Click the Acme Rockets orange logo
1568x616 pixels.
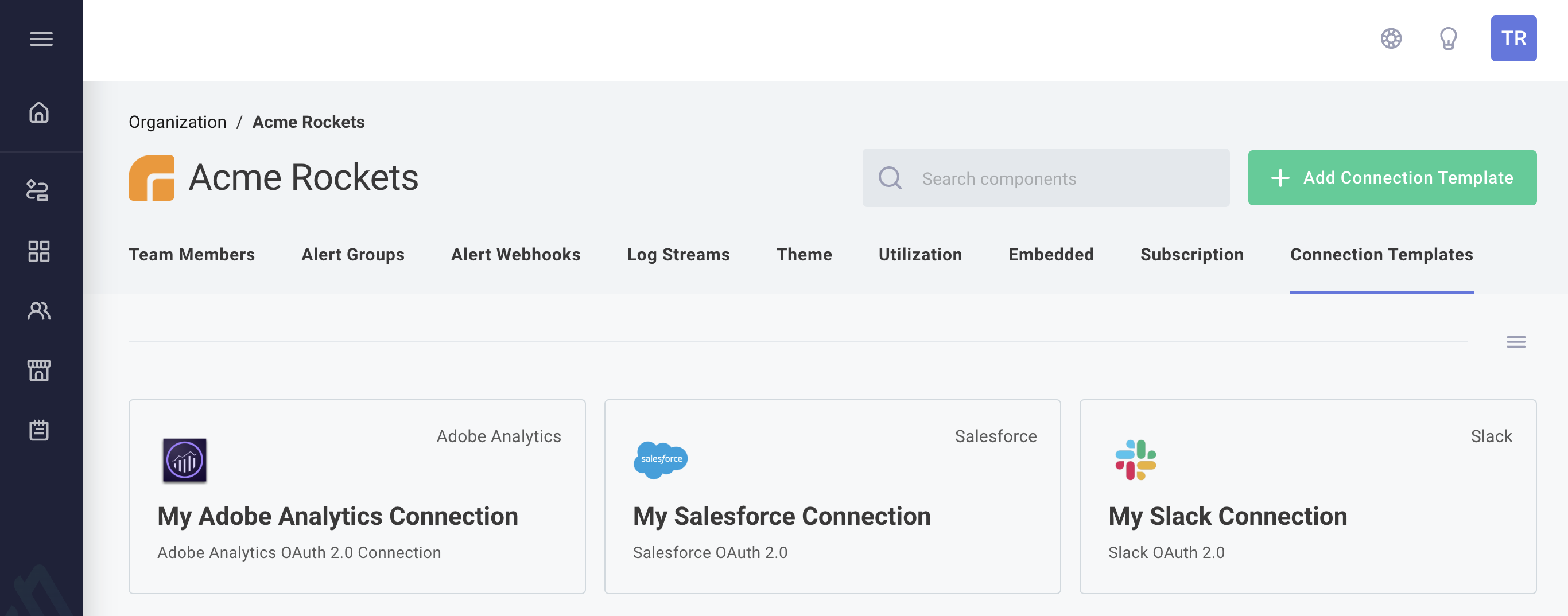click(152, 178)
